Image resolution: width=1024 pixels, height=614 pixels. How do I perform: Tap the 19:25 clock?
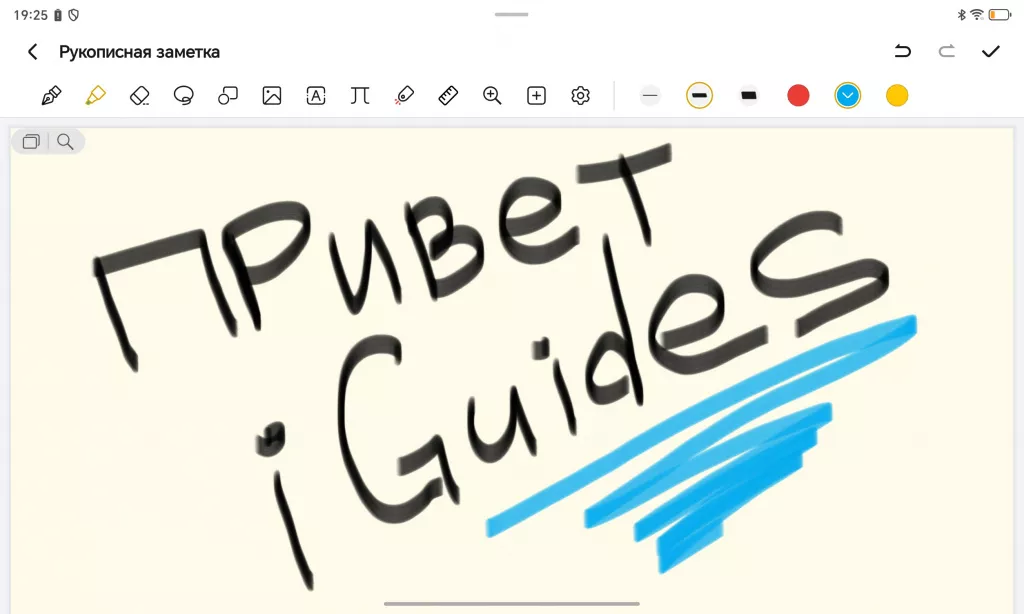point(31,15)
